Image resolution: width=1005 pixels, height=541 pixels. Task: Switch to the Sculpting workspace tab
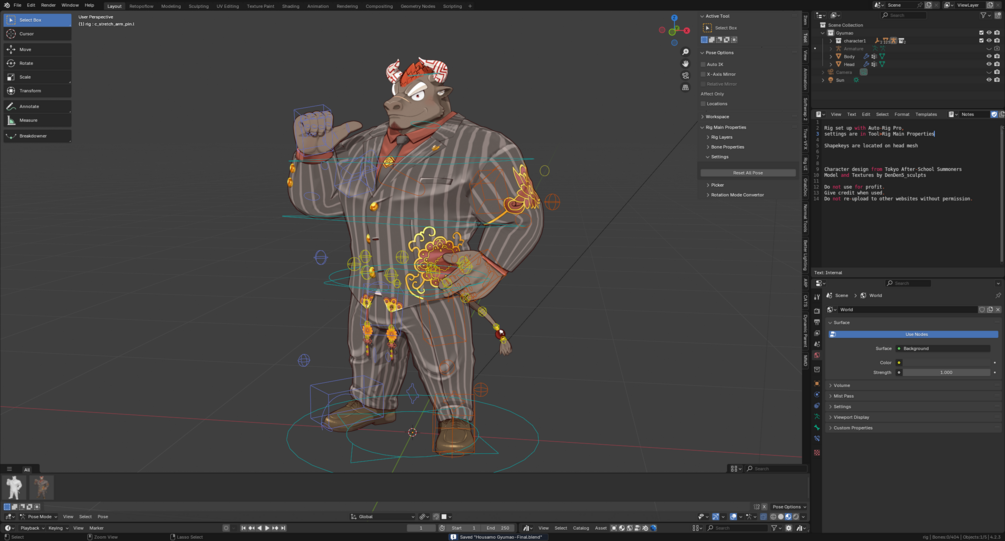[198, 6]
